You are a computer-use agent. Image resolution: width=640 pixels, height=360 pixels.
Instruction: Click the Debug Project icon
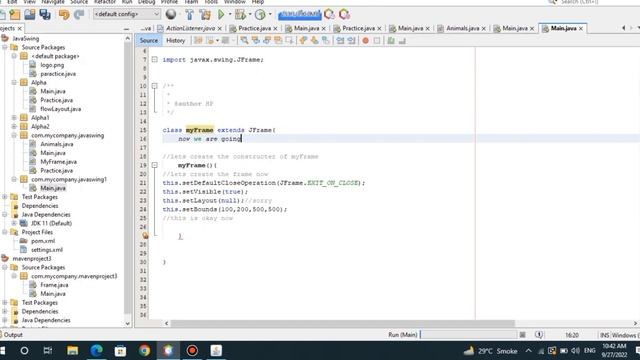click(240, 15)
